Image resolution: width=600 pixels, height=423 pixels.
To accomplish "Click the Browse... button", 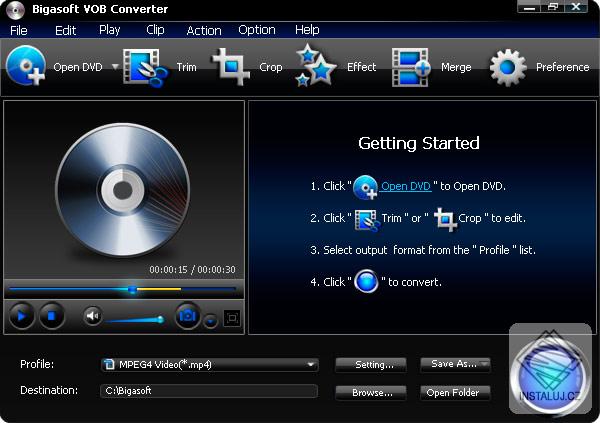I will [370, 392].
